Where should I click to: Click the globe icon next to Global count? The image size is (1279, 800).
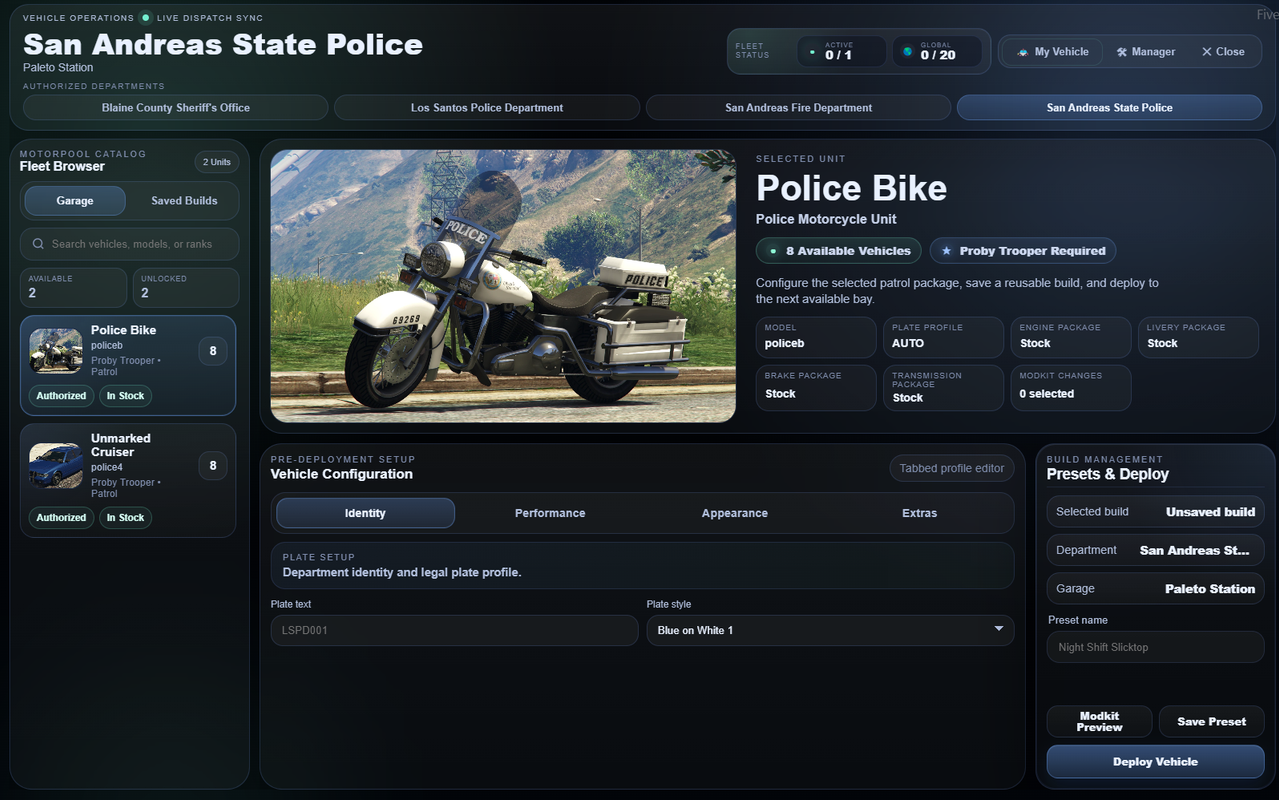coord(908,52)
